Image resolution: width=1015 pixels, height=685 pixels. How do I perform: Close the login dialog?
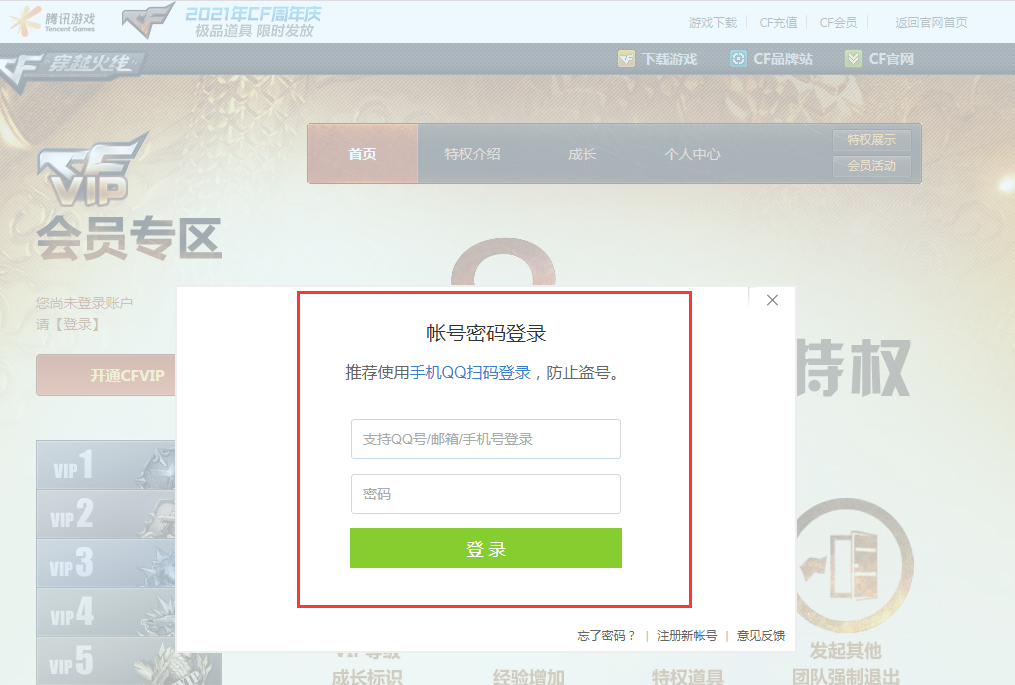point(772,300)
